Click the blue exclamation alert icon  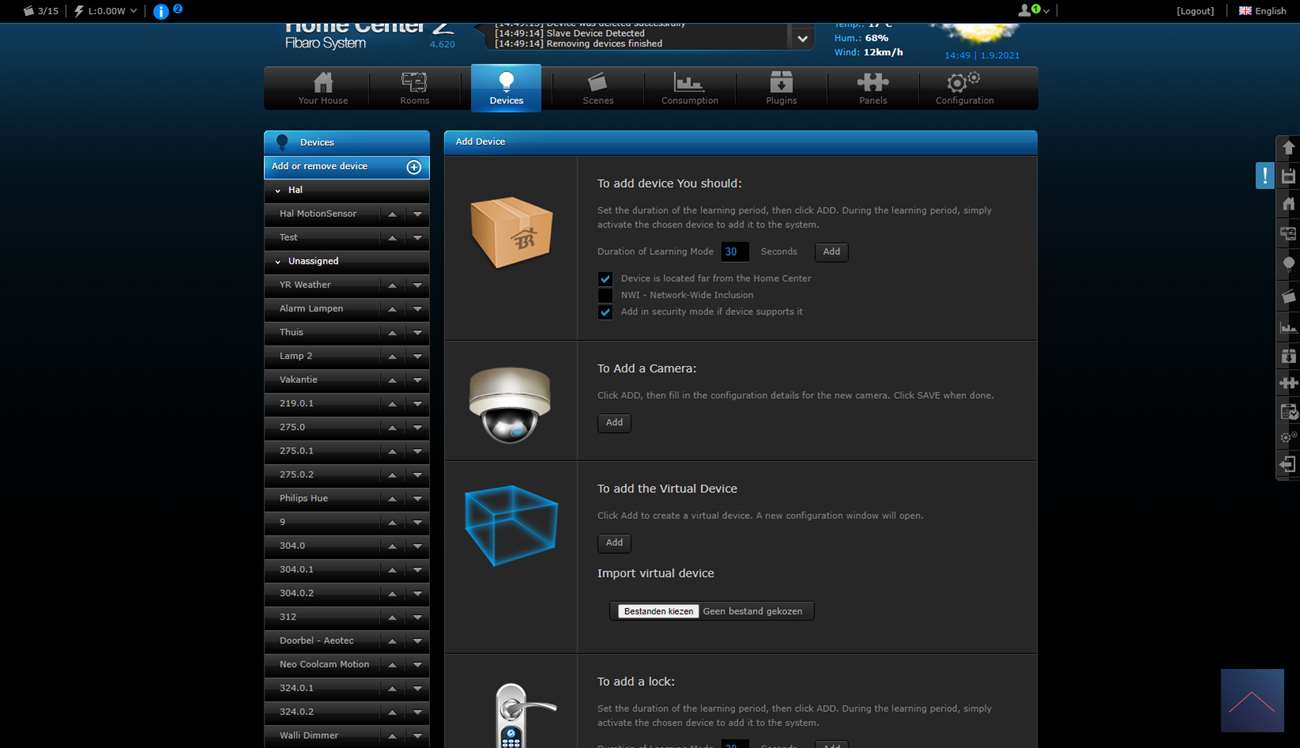pyautogui.click(x=1265, y=176)
